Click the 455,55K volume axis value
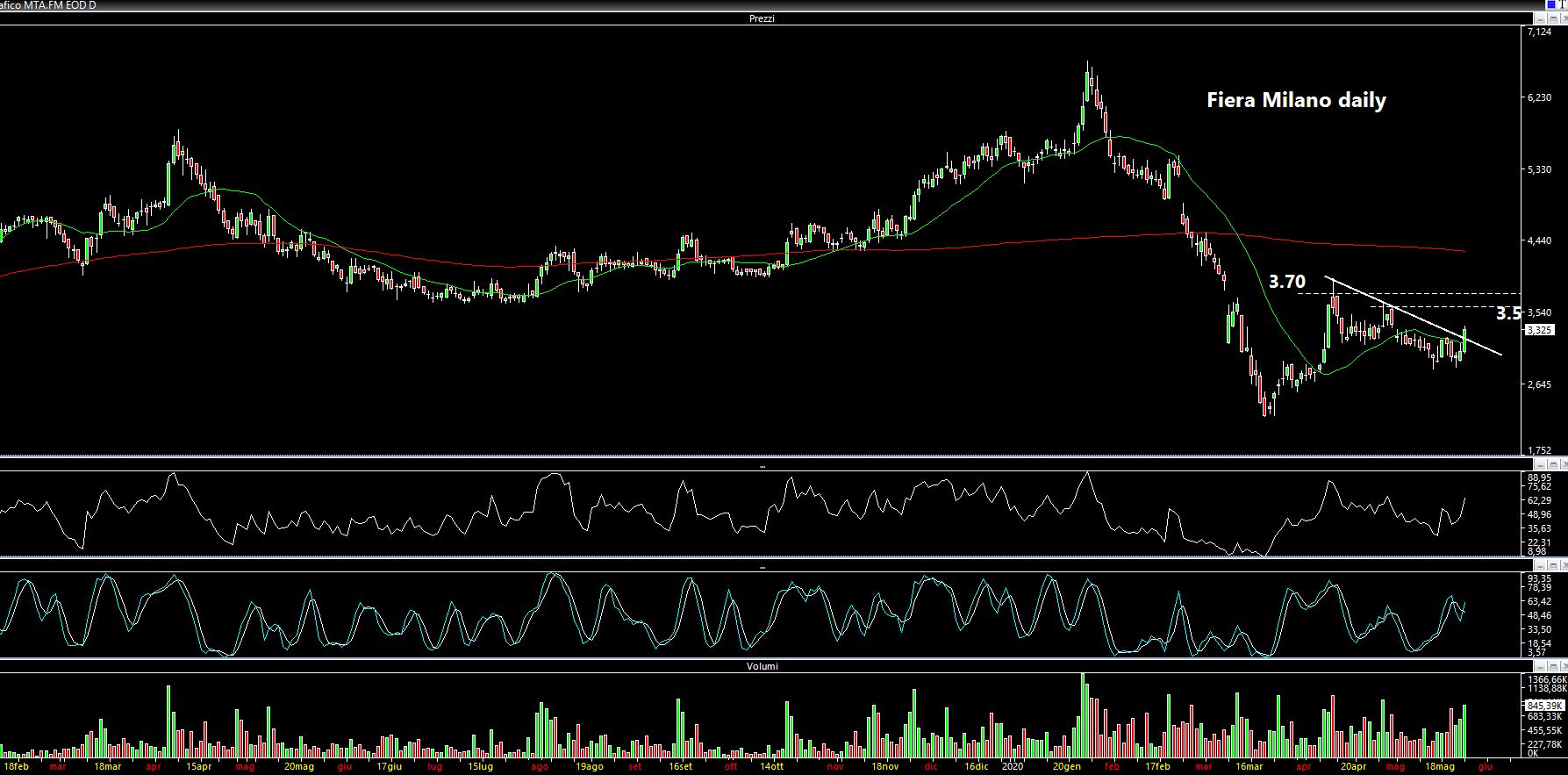The height and width of the screenshot is (775, 1568). 1544,730
